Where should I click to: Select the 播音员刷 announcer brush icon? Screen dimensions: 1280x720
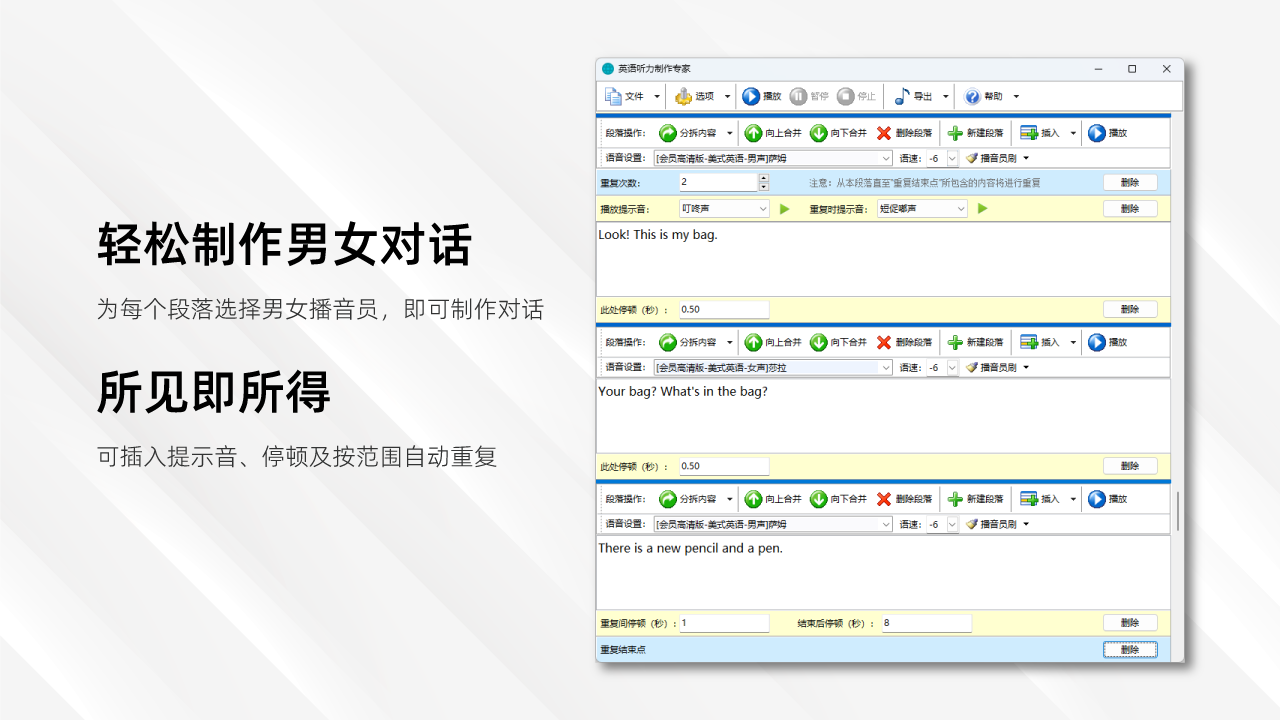tap(971, 159)
